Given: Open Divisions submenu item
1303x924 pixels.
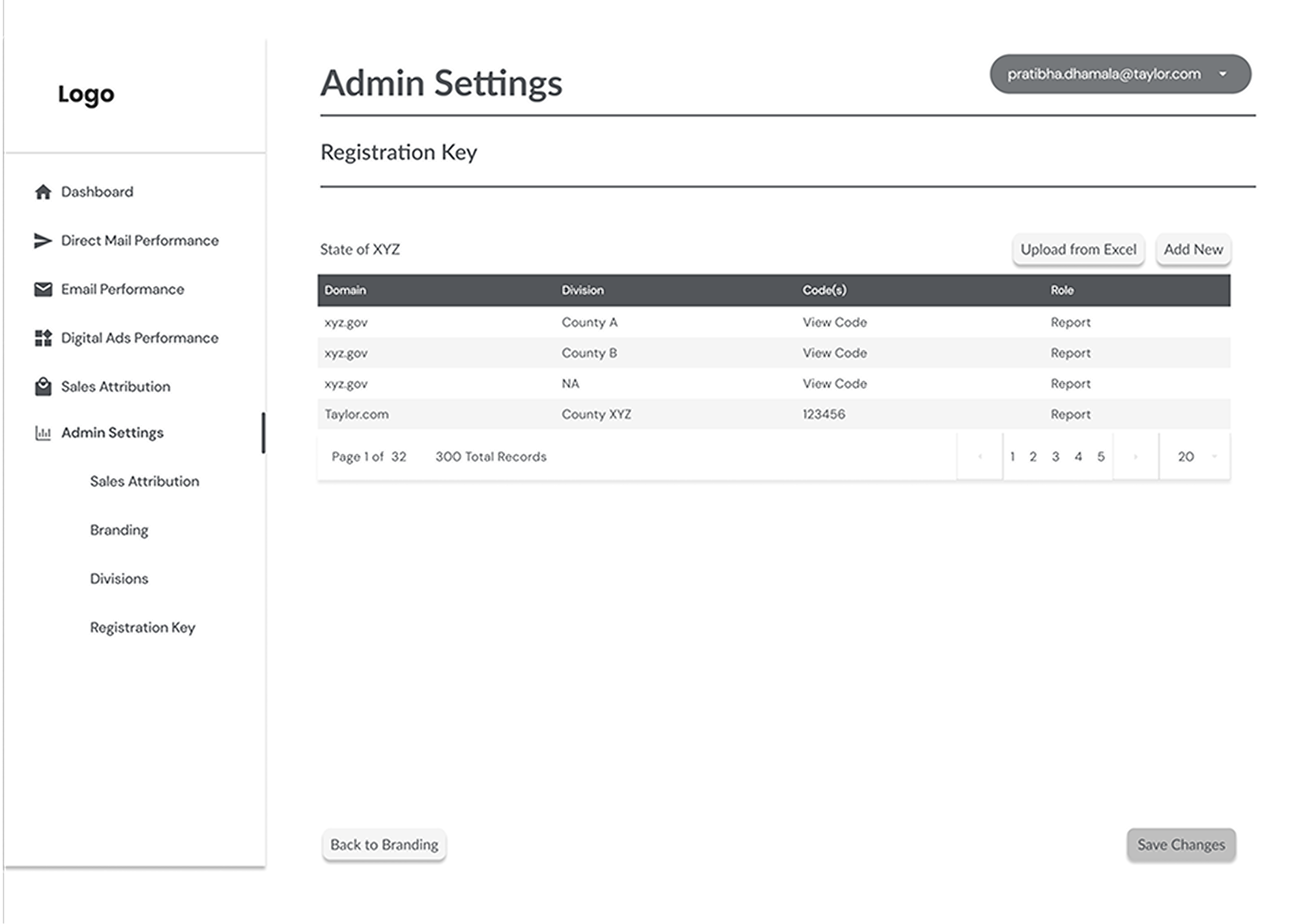Looking at the screenshot, I should point(119,579).
